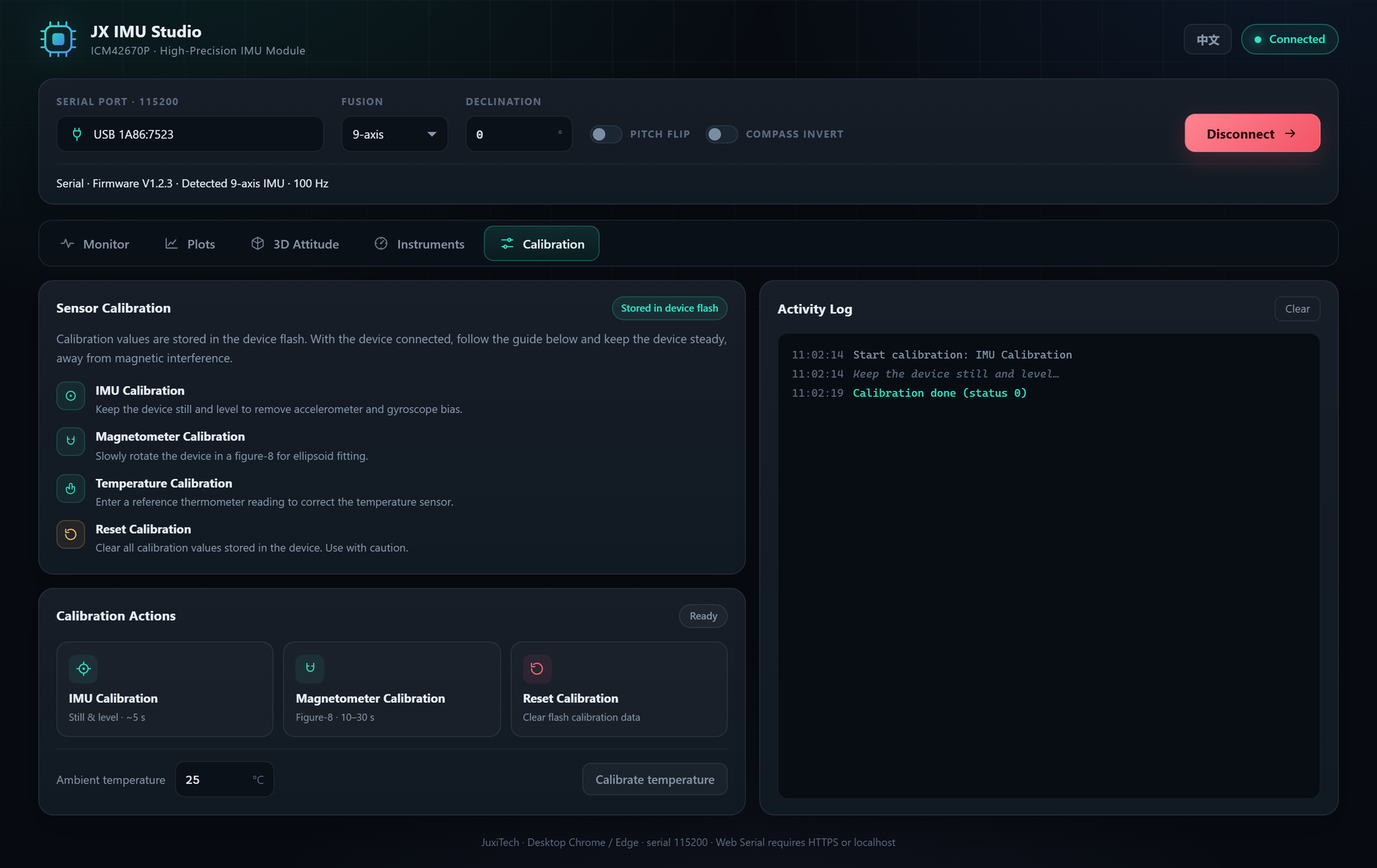Click the IMU Calibration target icon in guide list
1377x868 pixels.
click(x=70, y=395)
